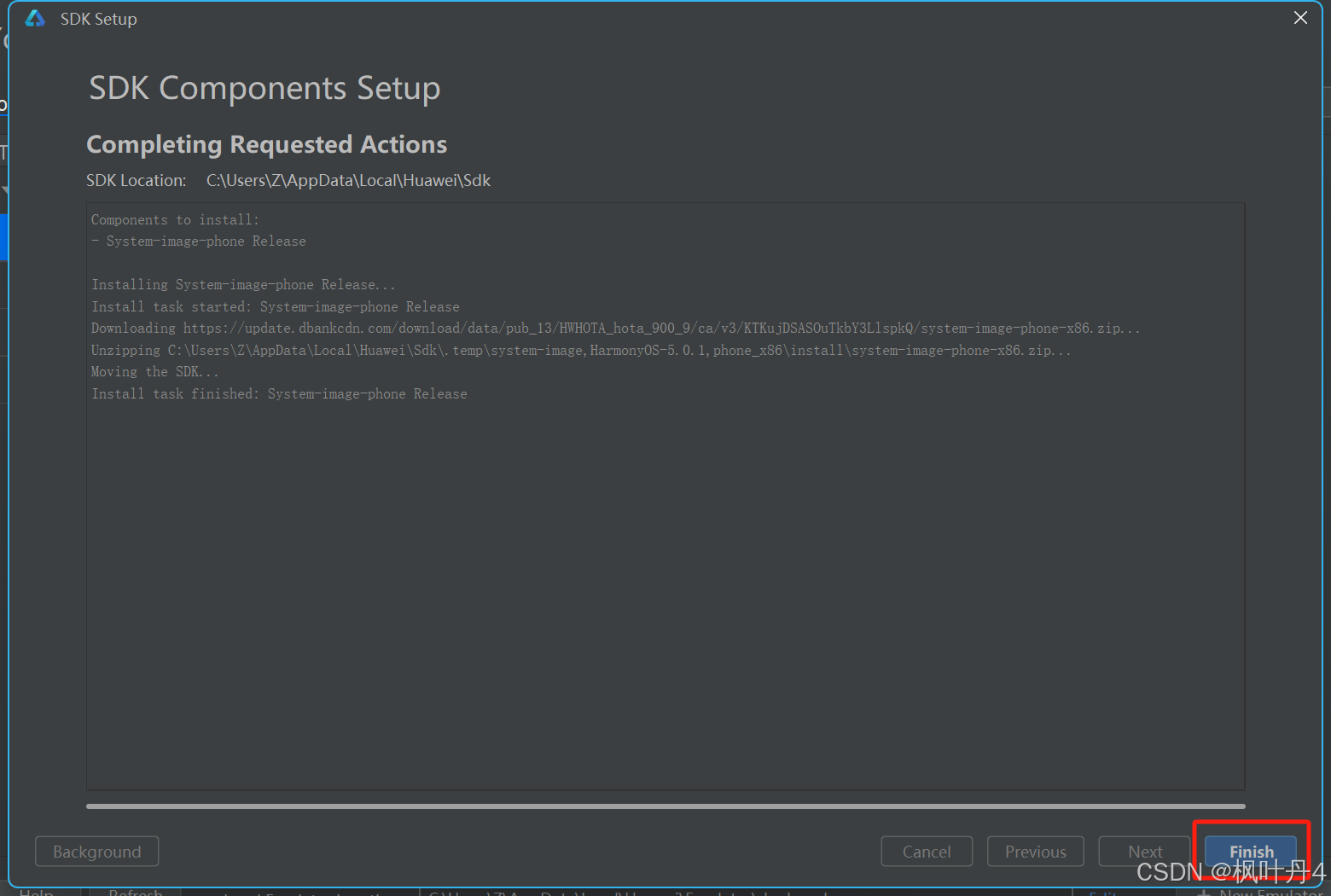The image size is (1331, 896).
Task: Click the download URL log line
Action: point(614,329)
